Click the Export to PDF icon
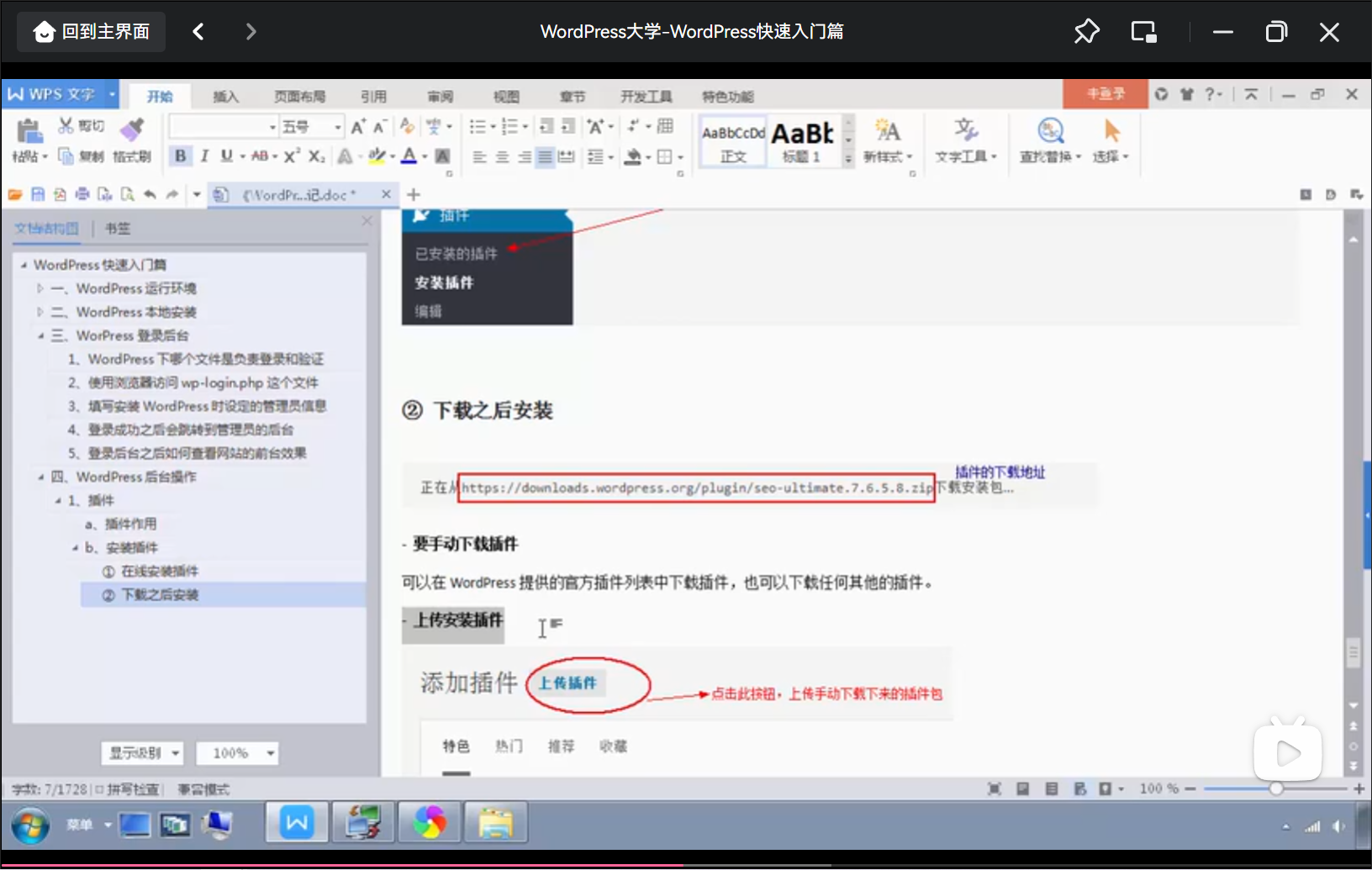Image resolution: width=1372 pixels, height=870 pixels. (60, 195)
